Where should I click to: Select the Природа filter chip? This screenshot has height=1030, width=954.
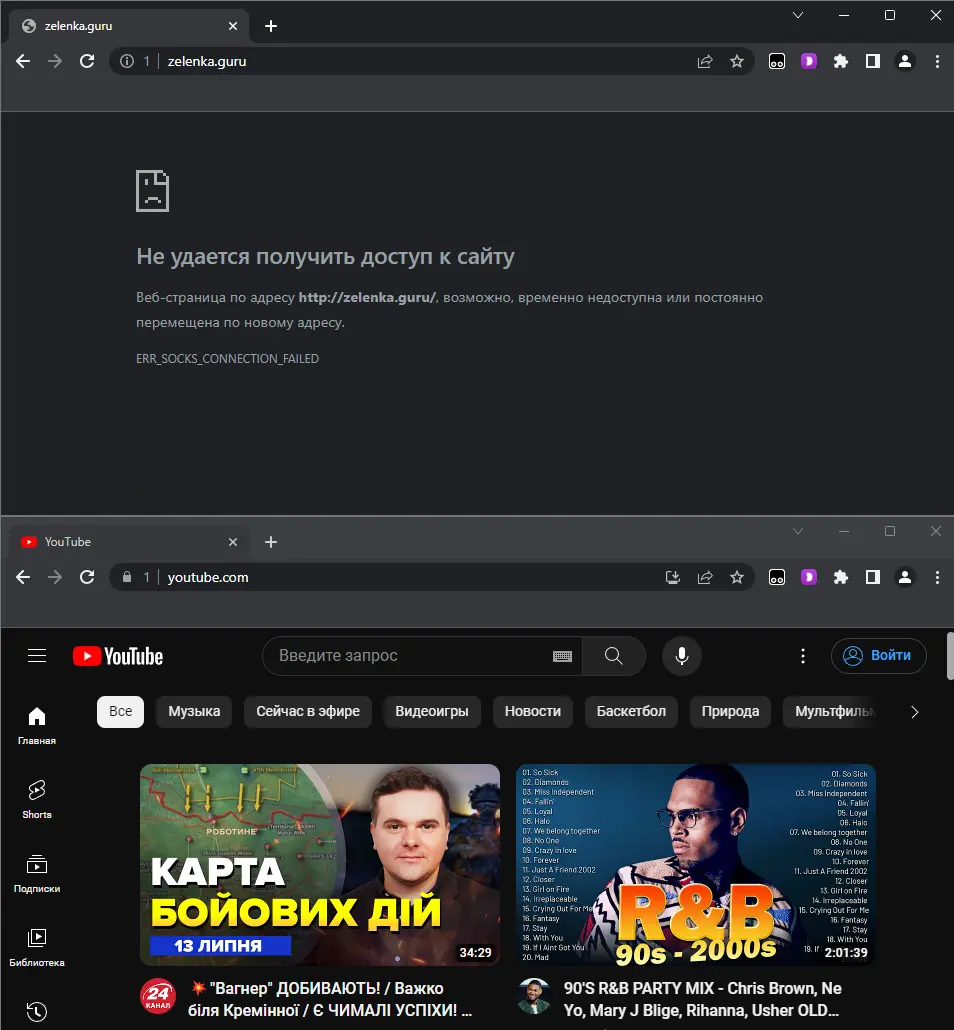coord(730,711)
